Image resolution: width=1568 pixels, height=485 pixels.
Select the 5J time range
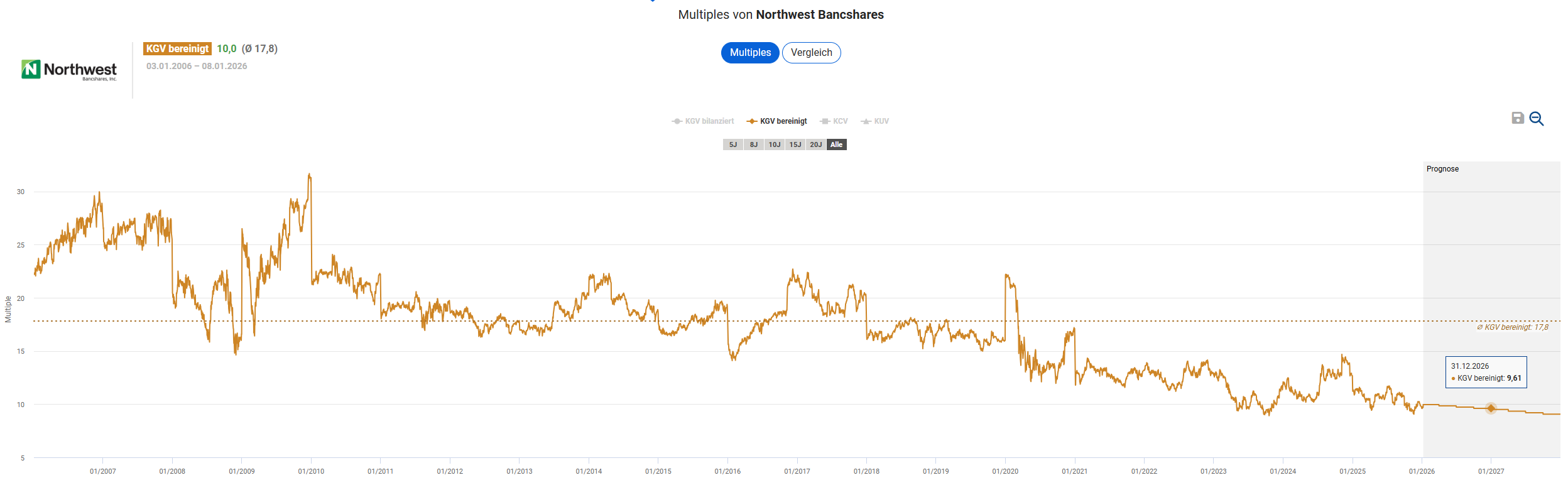(733, 144)
